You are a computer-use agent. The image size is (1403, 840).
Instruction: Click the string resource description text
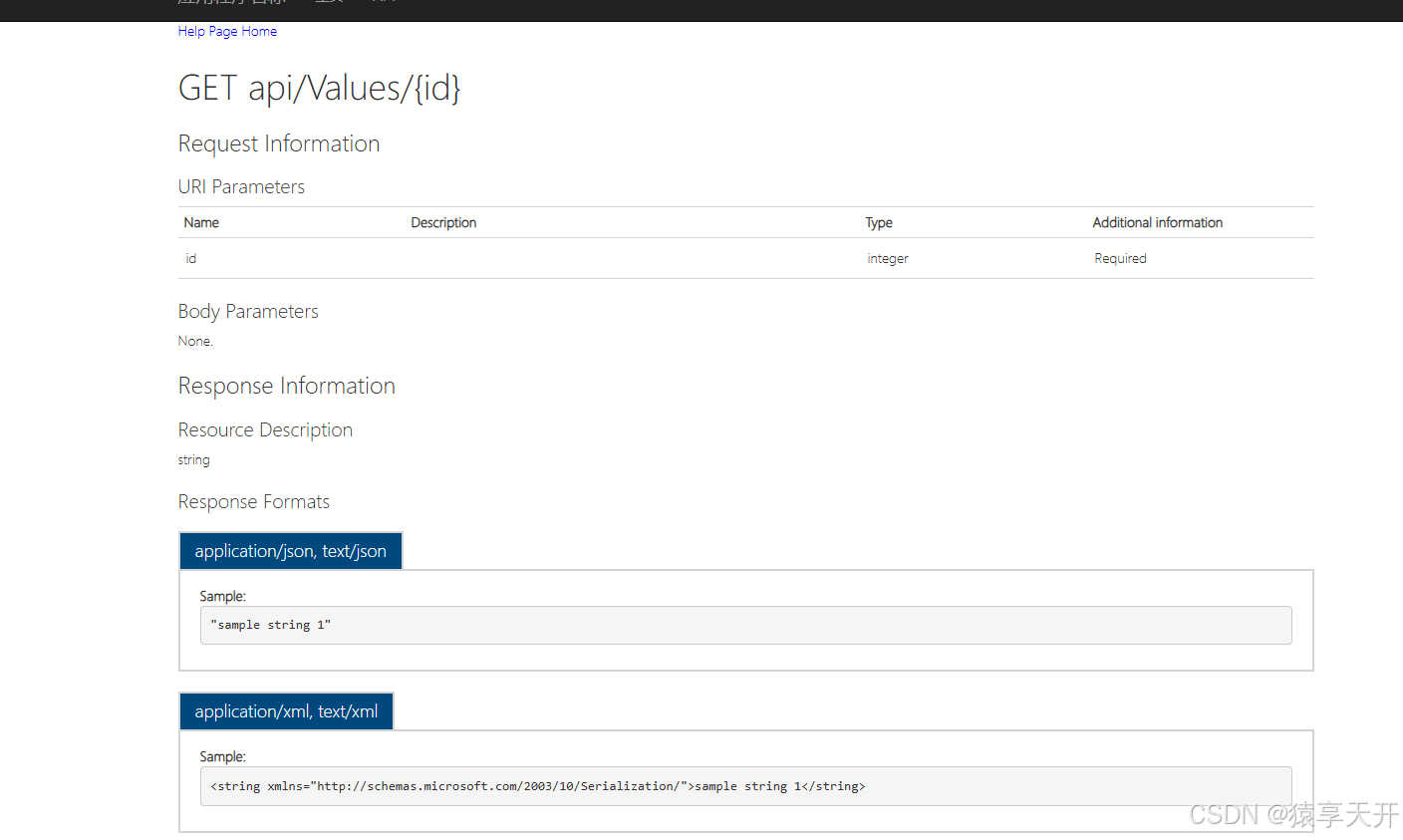tap(194, 459)
